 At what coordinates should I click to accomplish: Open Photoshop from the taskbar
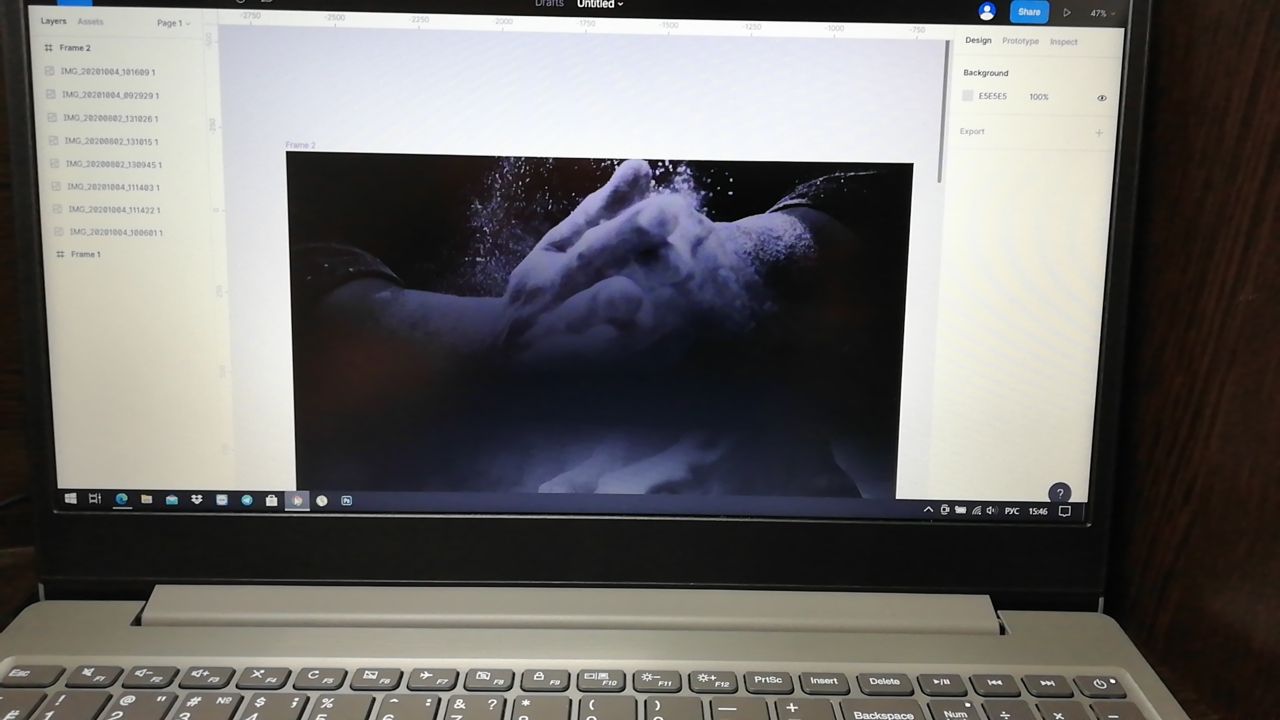346,500
